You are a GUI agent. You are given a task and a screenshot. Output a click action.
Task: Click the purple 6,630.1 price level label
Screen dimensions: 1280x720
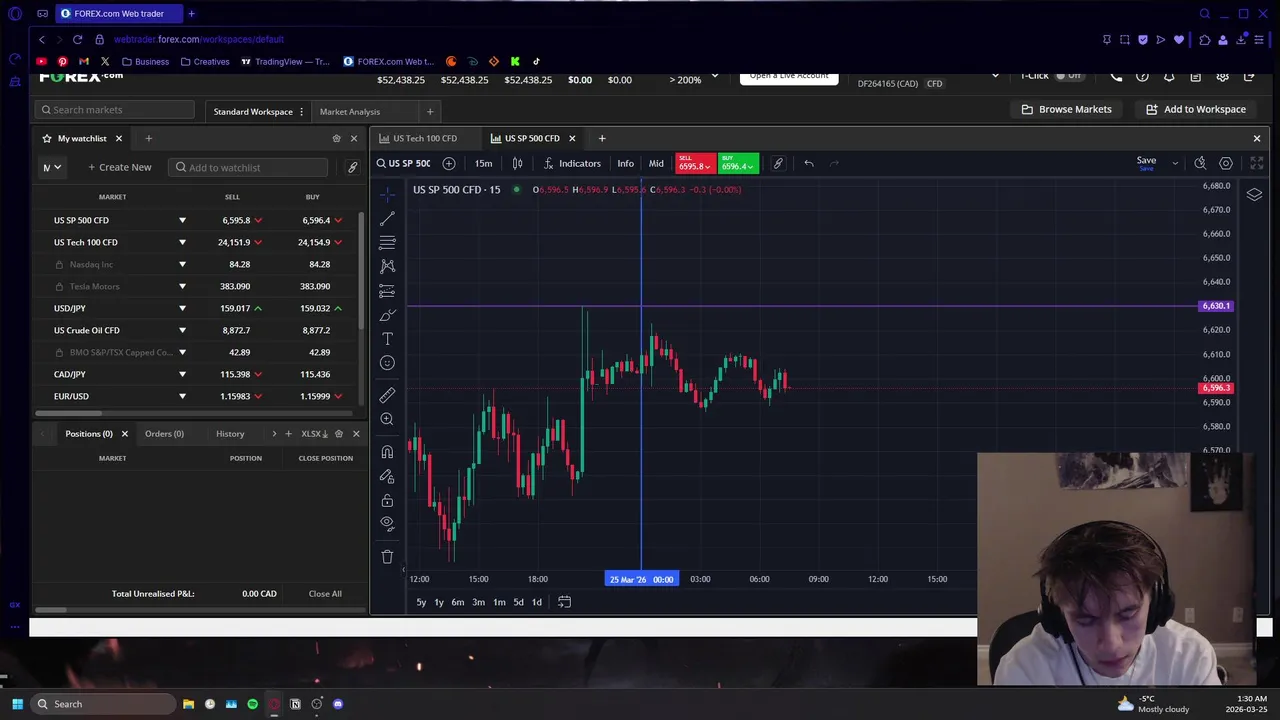1216,306
